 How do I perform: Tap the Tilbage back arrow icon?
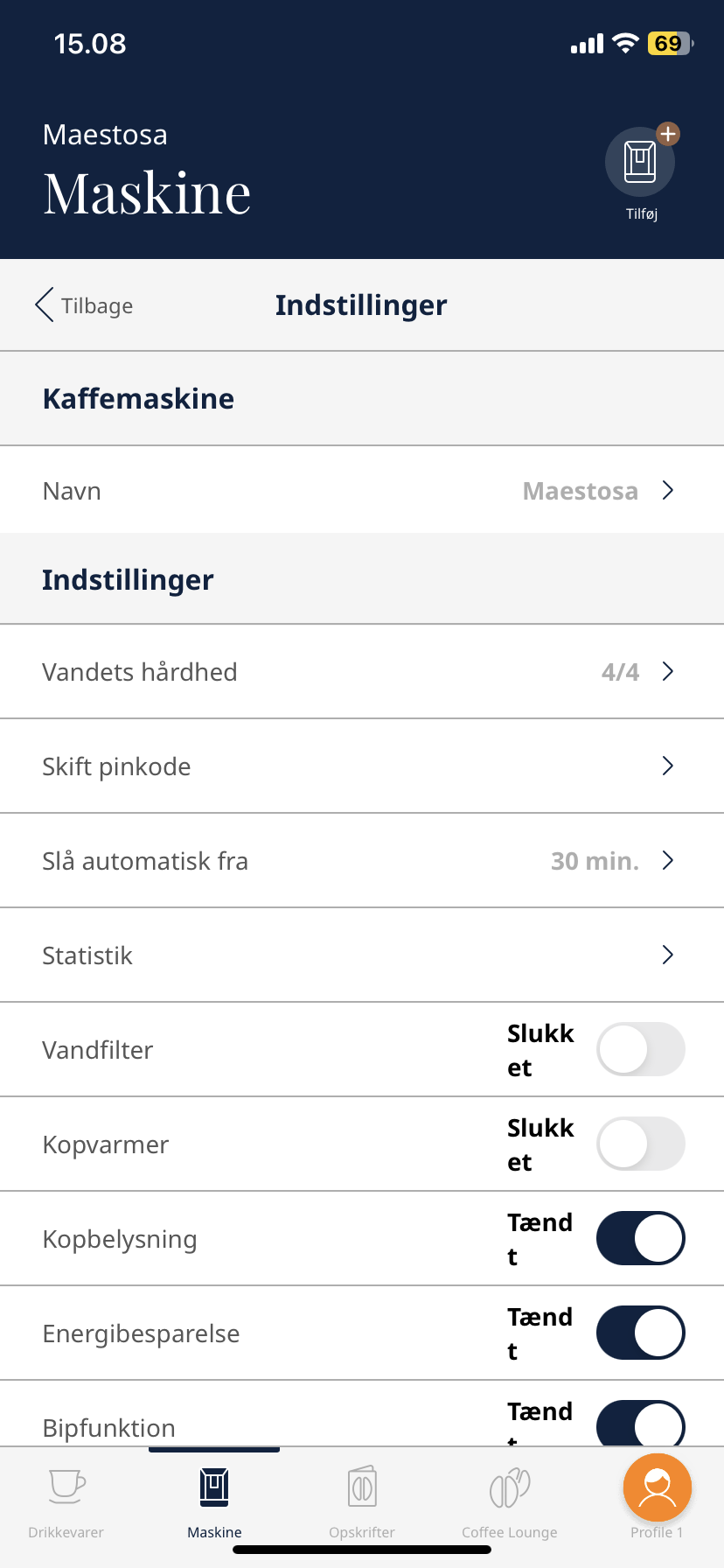coord(45,305)
